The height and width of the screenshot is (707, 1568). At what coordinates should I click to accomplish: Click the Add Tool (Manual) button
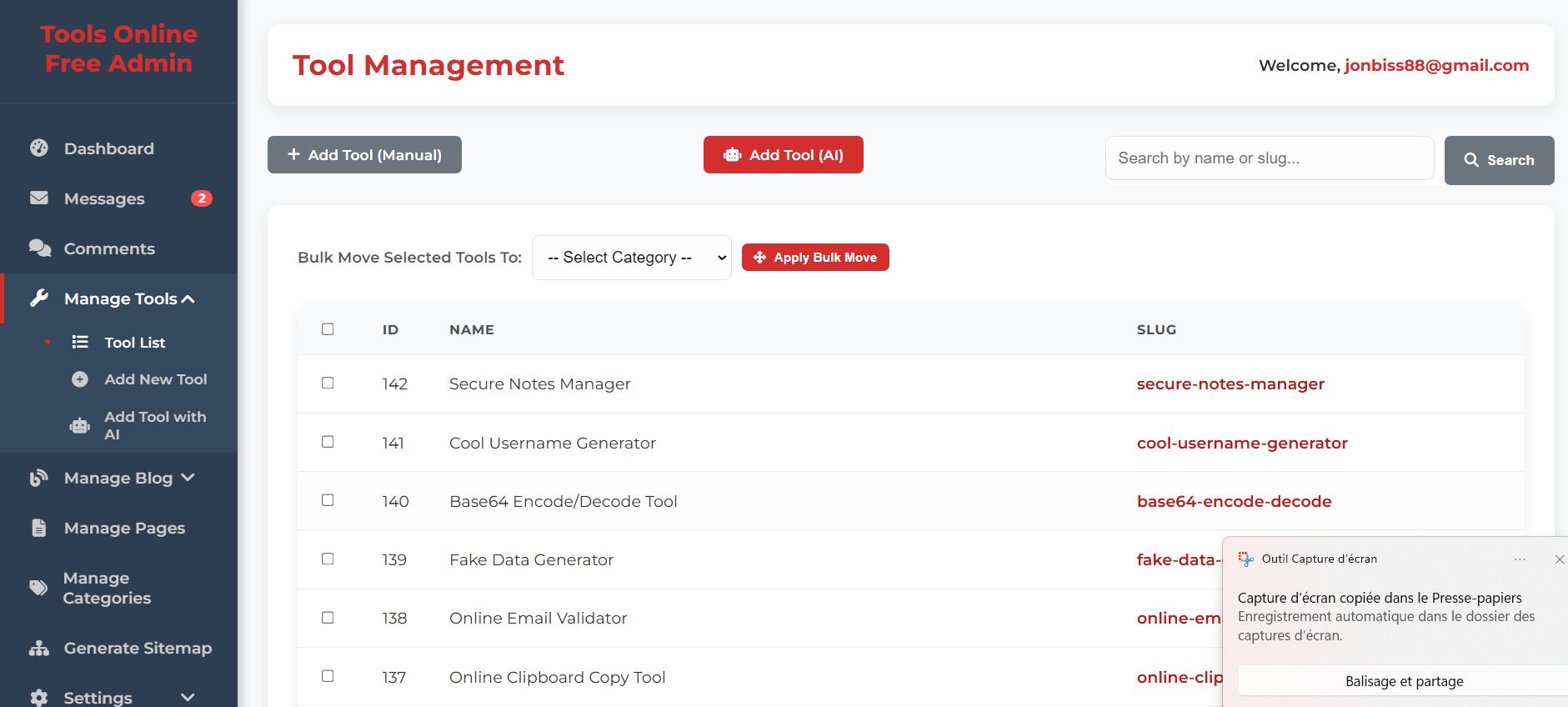(x=364, y=155)
